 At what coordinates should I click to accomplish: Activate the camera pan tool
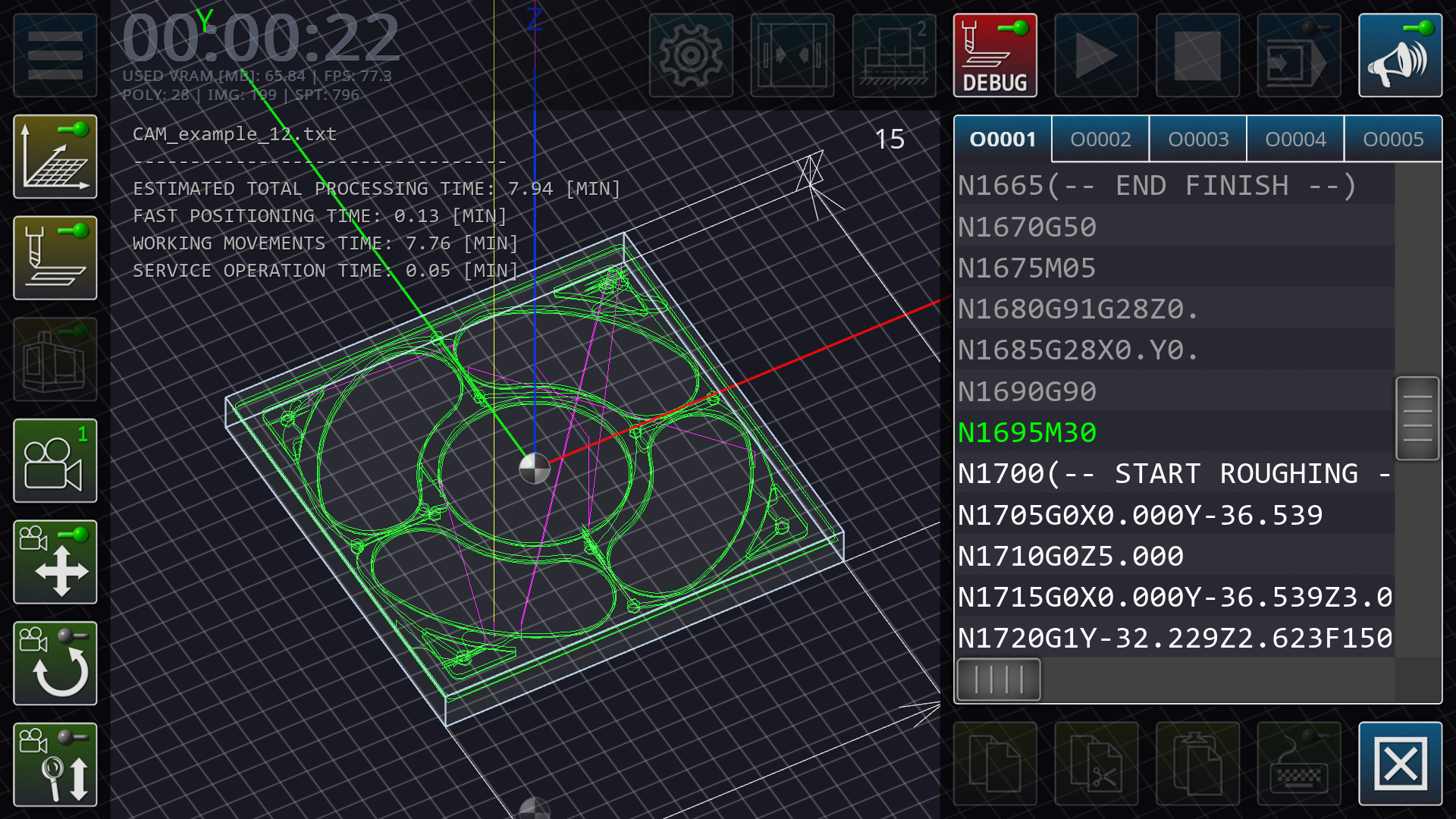pos(55,563)
